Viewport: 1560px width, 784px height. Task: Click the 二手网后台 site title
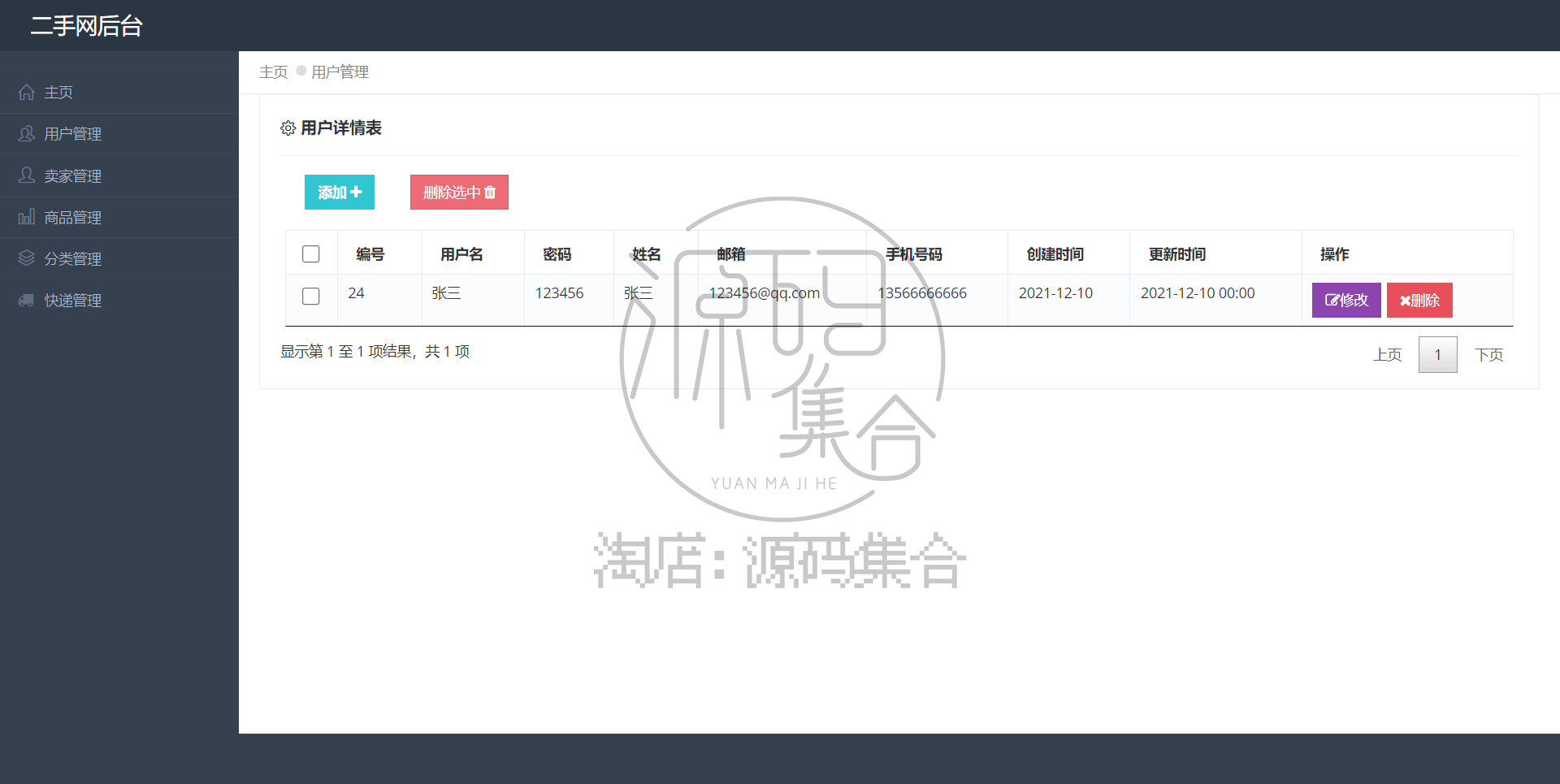tap(87, 26)
